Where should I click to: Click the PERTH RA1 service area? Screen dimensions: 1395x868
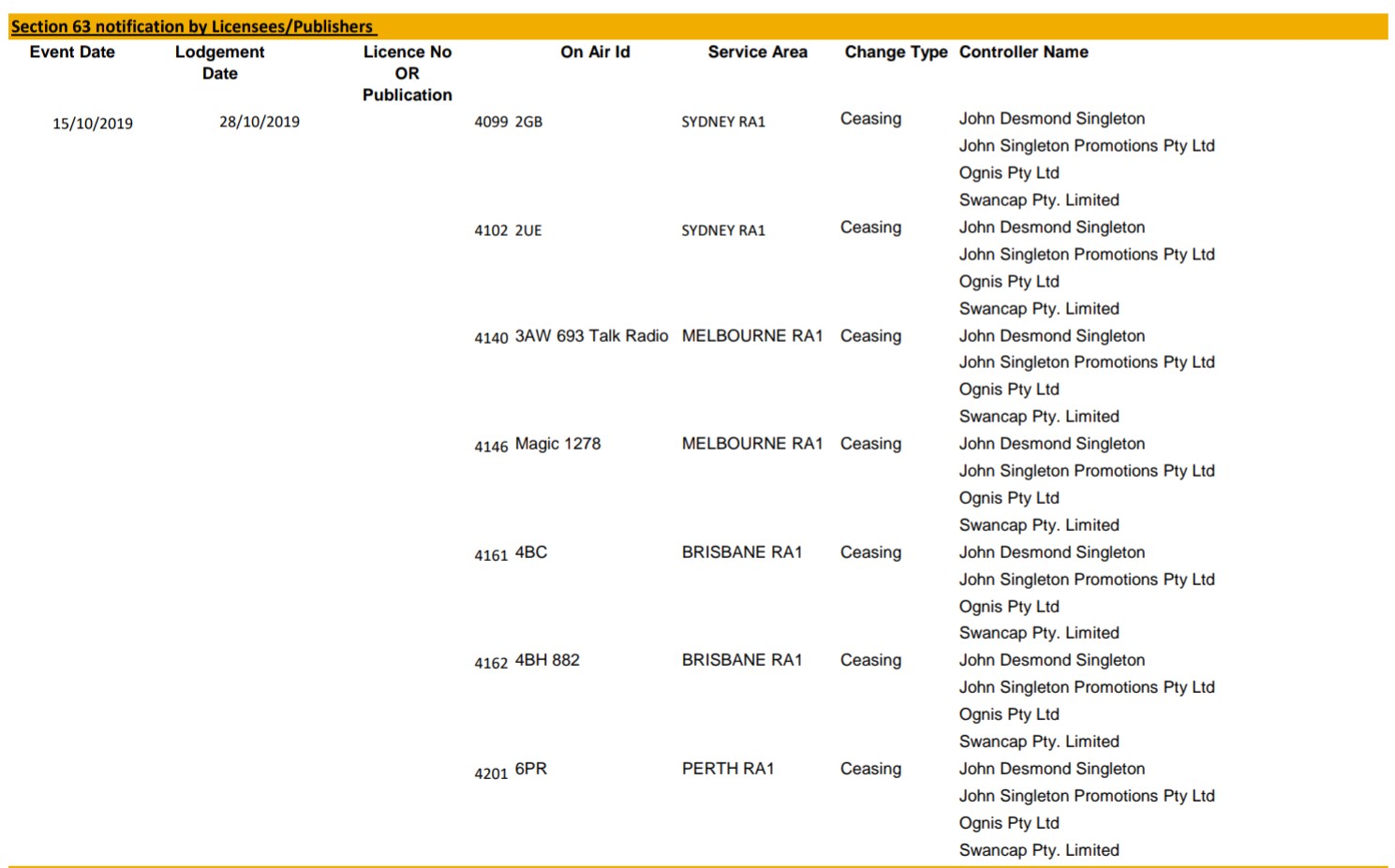coord(728,769)
